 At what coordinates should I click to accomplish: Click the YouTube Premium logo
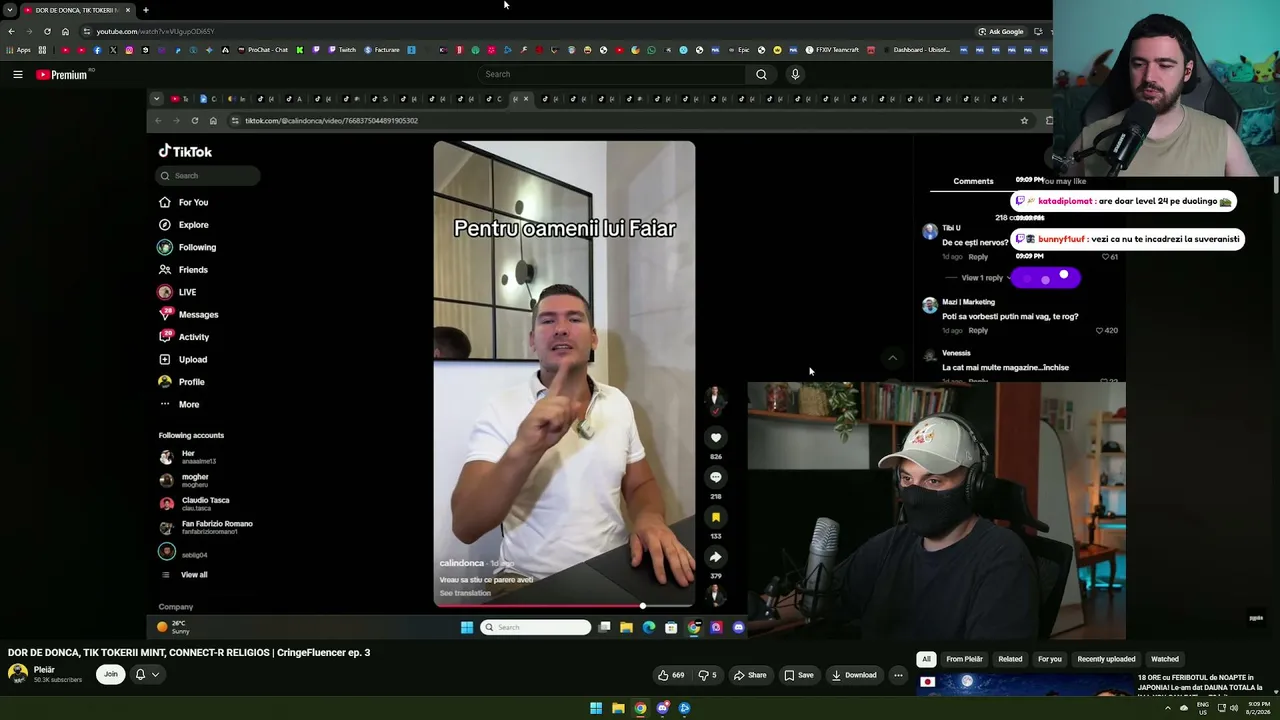(x=62, y=74)
